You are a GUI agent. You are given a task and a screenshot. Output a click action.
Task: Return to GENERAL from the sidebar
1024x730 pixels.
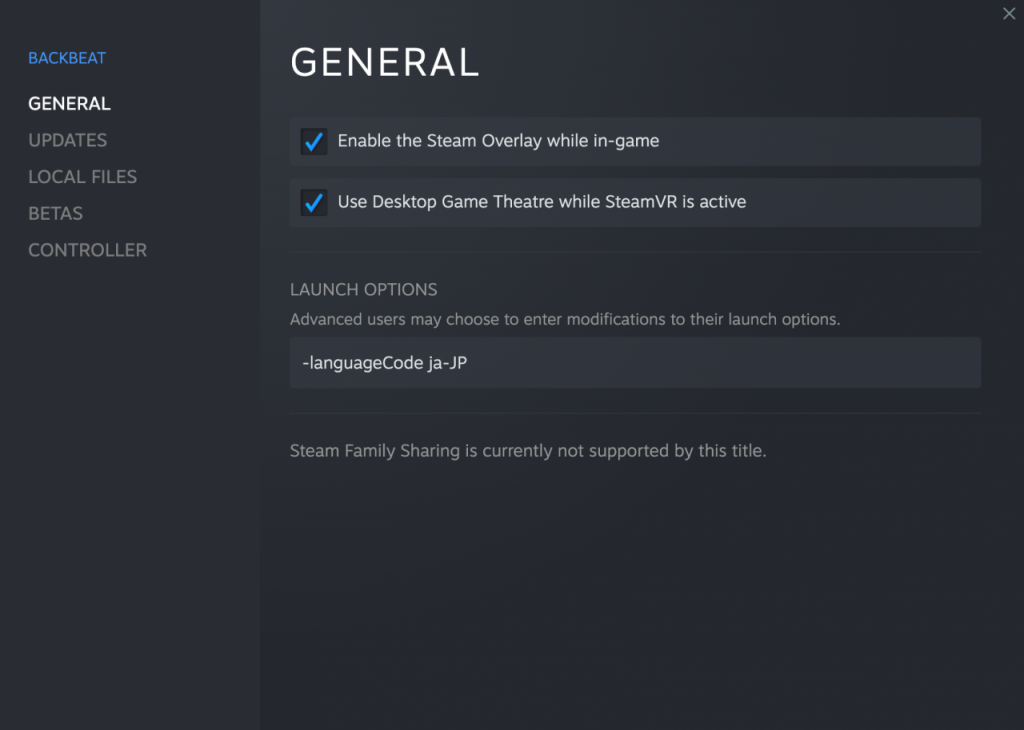click(69, 103)
